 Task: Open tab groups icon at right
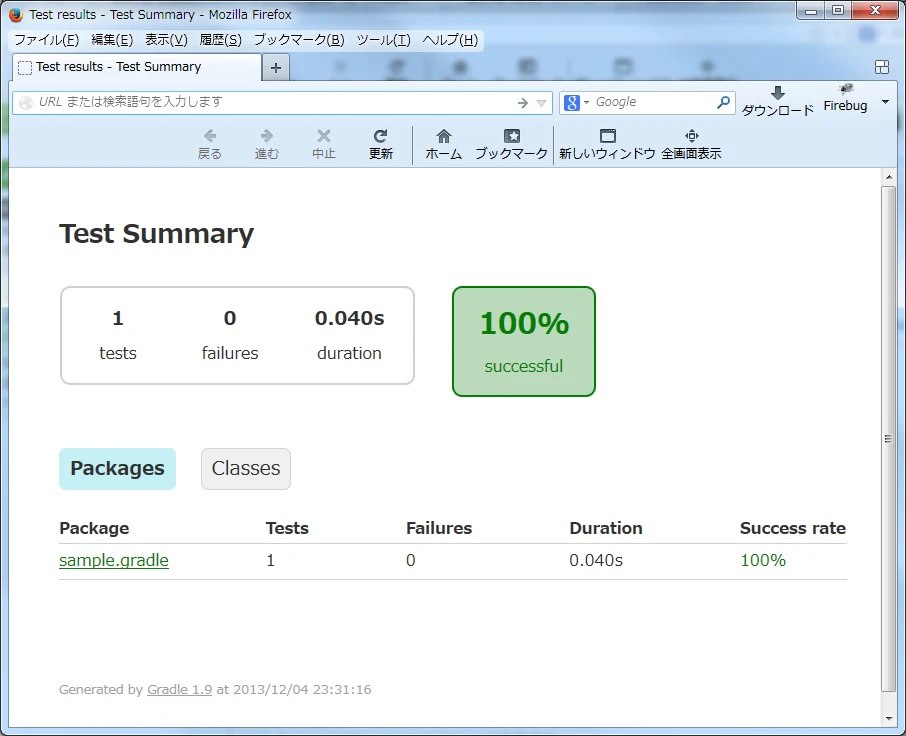(882, 67)
